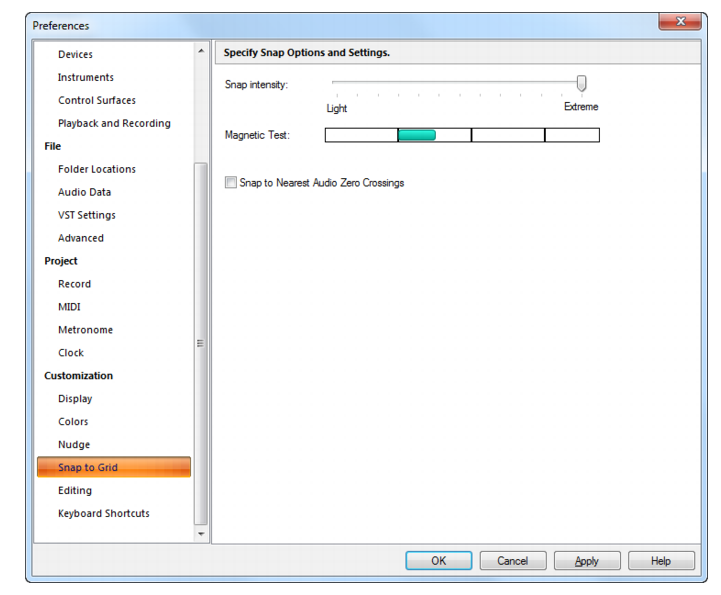The height and width of the screenshot is (595, 721).
Task: Open the Keyboard Shortcuts page
Action: click(x=104, y=513)
